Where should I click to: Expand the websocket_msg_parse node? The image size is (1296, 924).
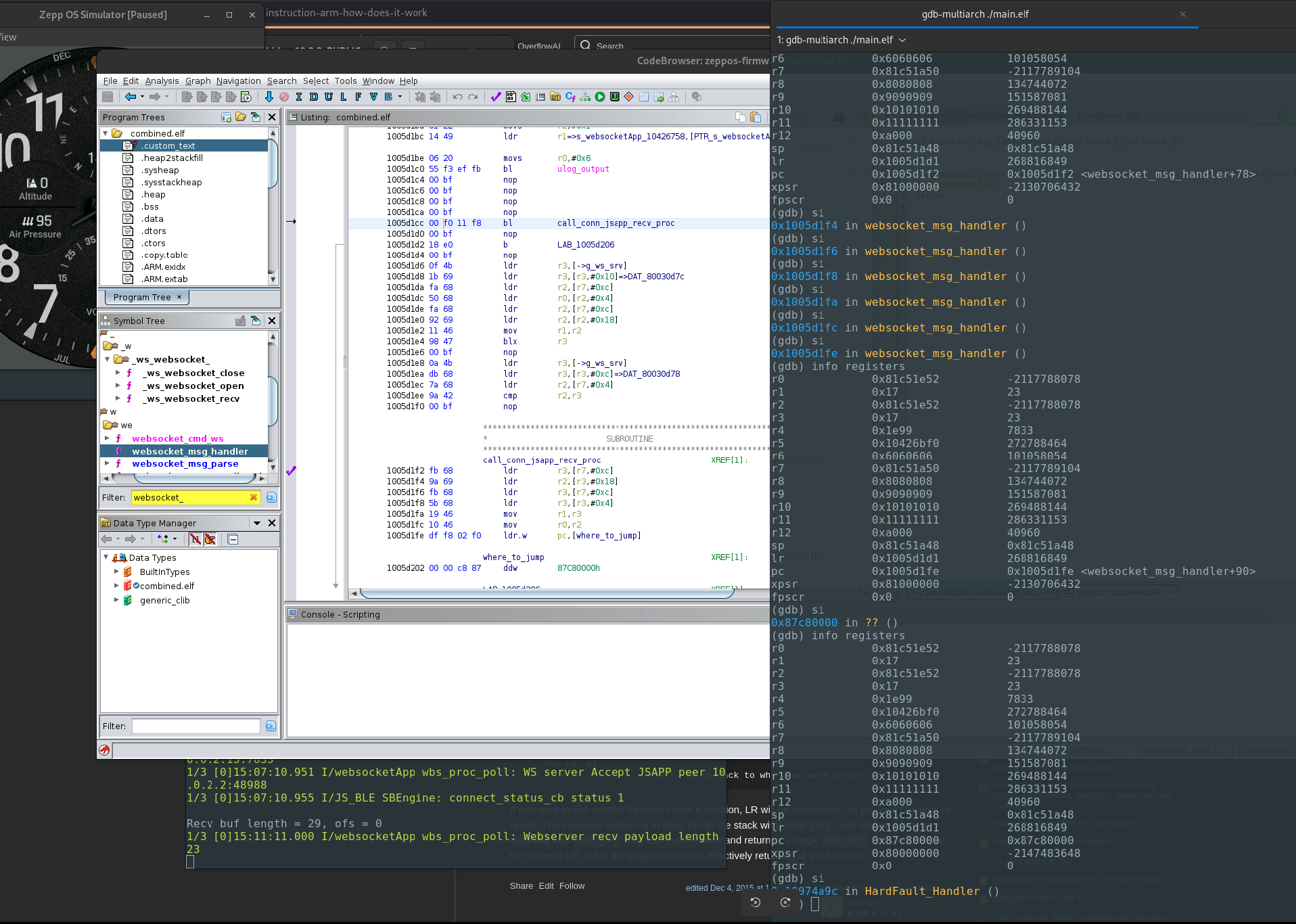pos(107,463)
